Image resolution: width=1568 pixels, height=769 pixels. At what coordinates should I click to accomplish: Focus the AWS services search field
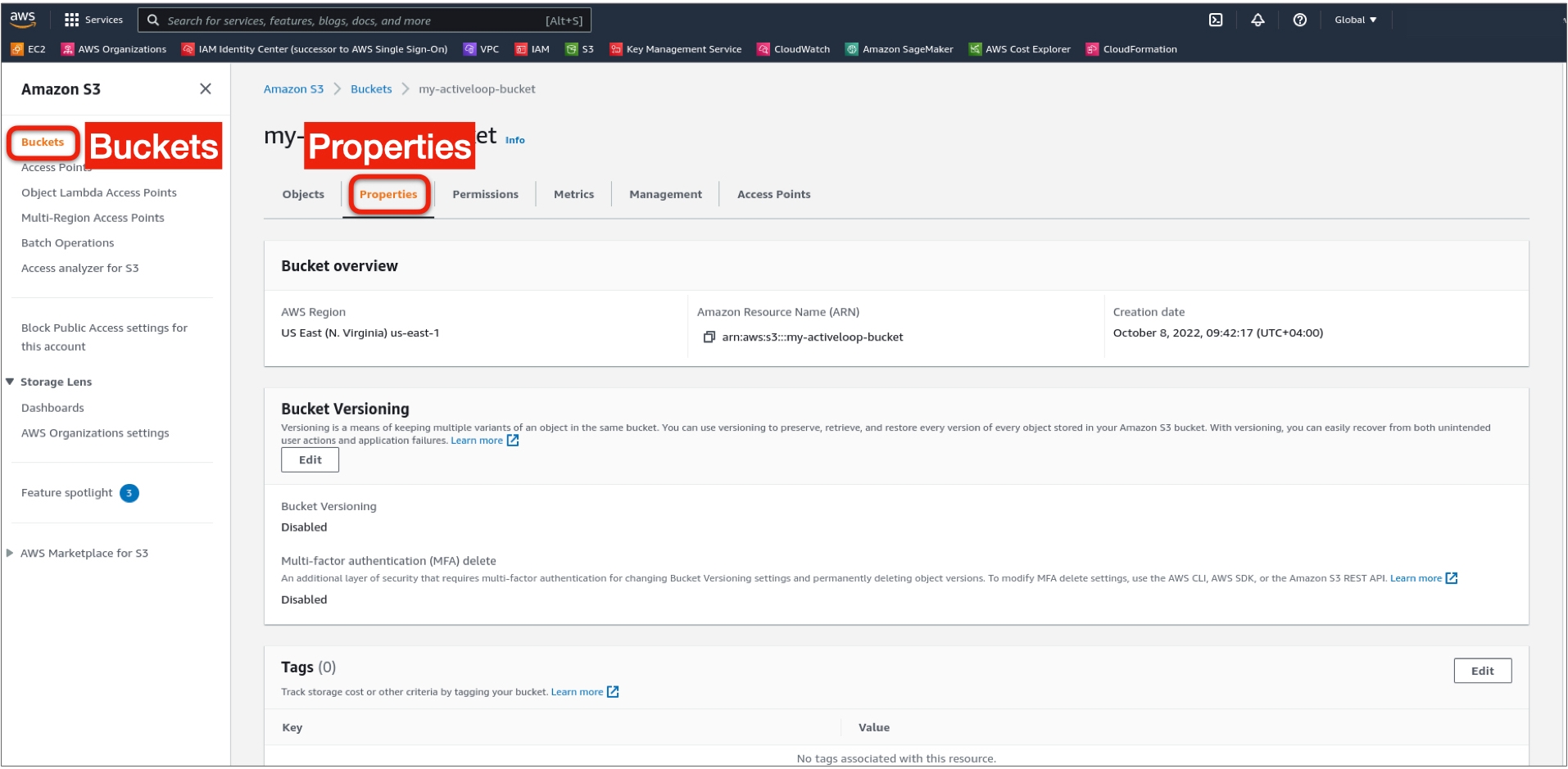pyautogui.click(x=352, y=20)
